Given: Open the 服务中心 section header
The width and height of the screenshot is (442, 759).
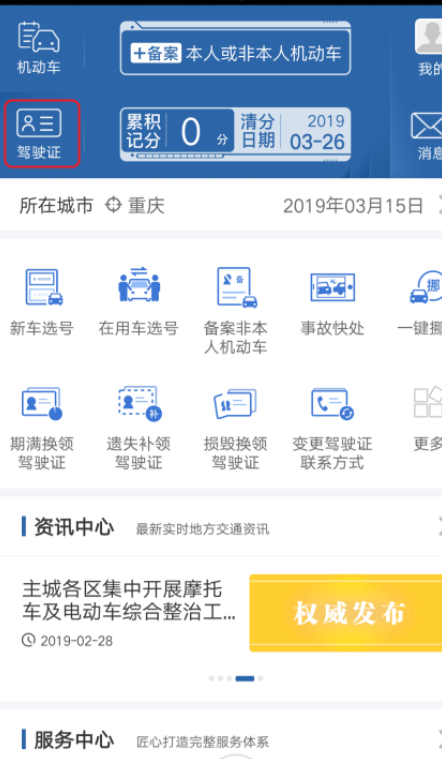Looking at the screenshot, I should click(x=74, y=740).
